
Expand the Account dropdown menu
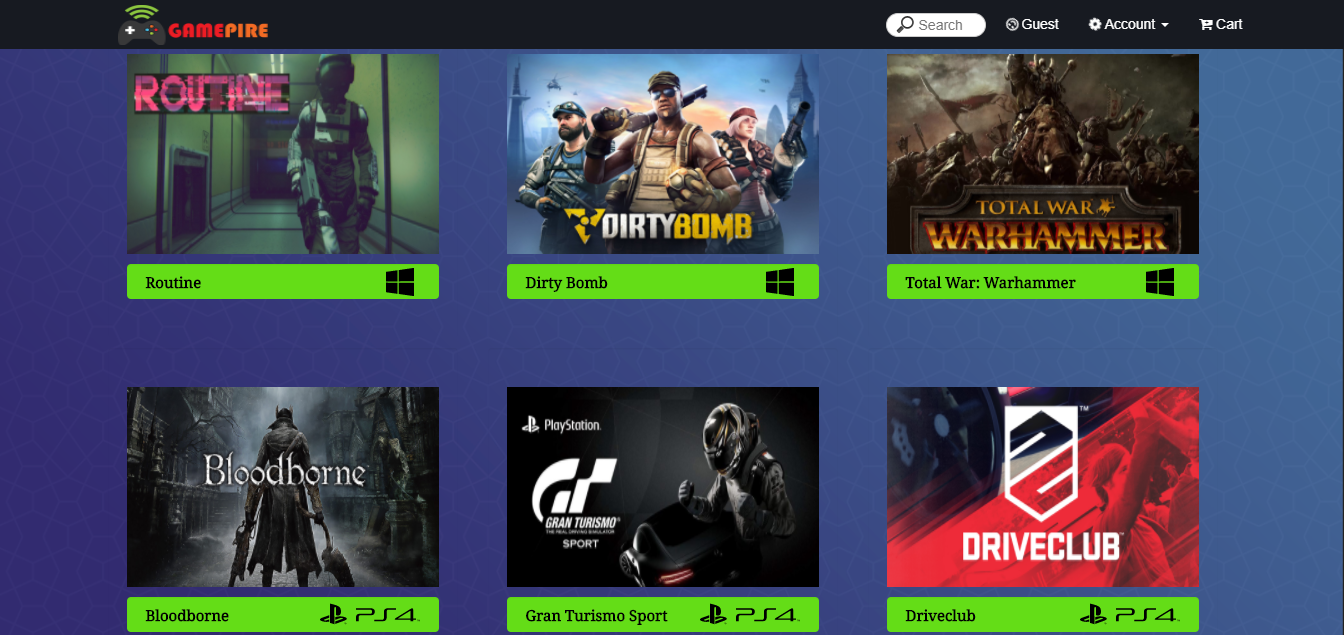click(1129, 24)
